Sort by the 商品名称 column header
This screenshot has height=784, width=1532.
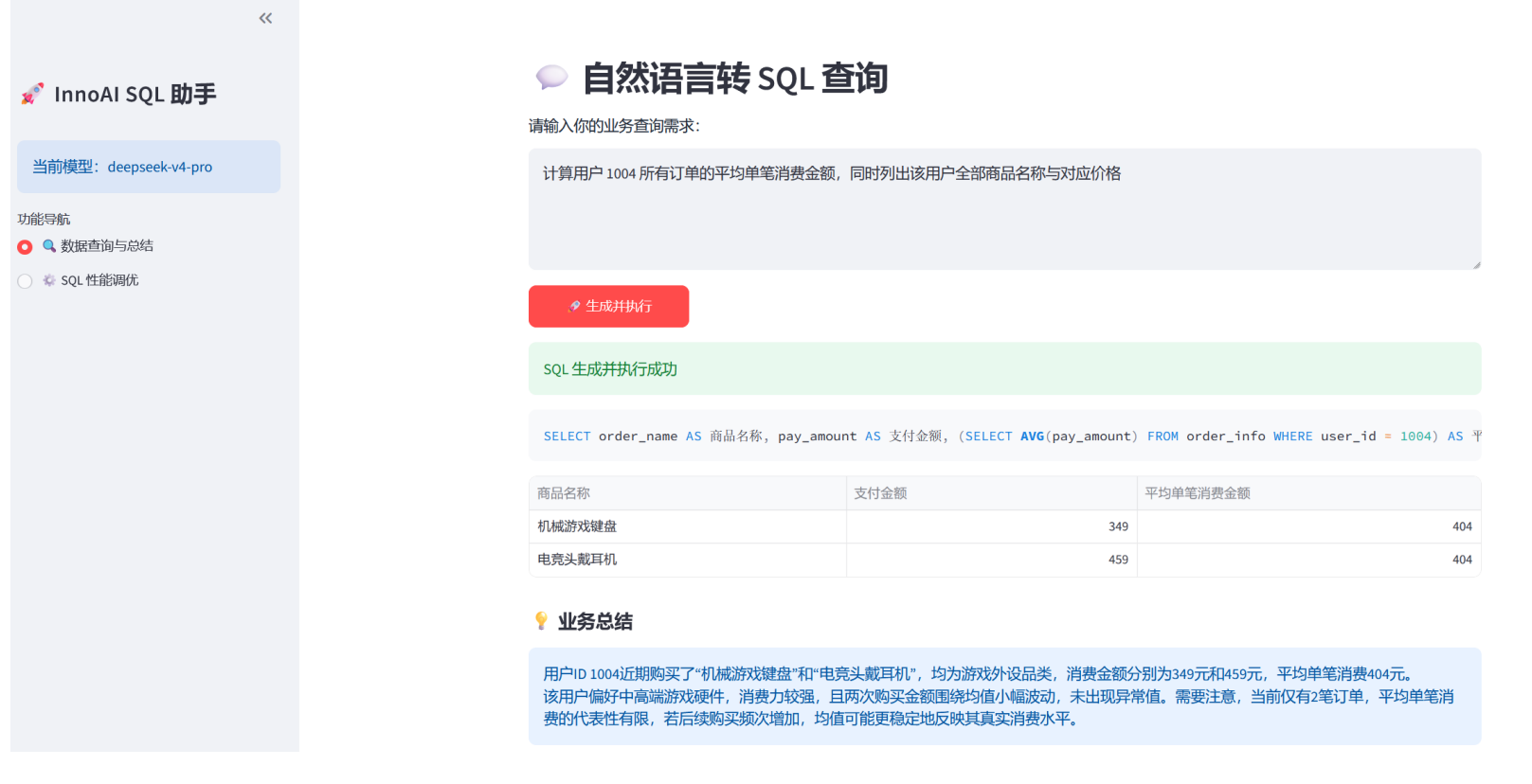point(688,493)
